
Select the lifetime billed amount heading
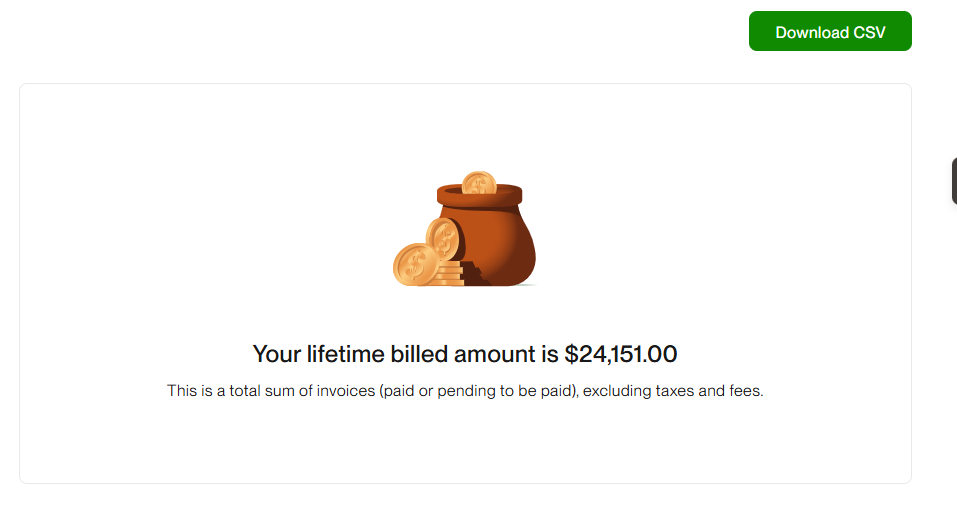(x=465, y=354)
